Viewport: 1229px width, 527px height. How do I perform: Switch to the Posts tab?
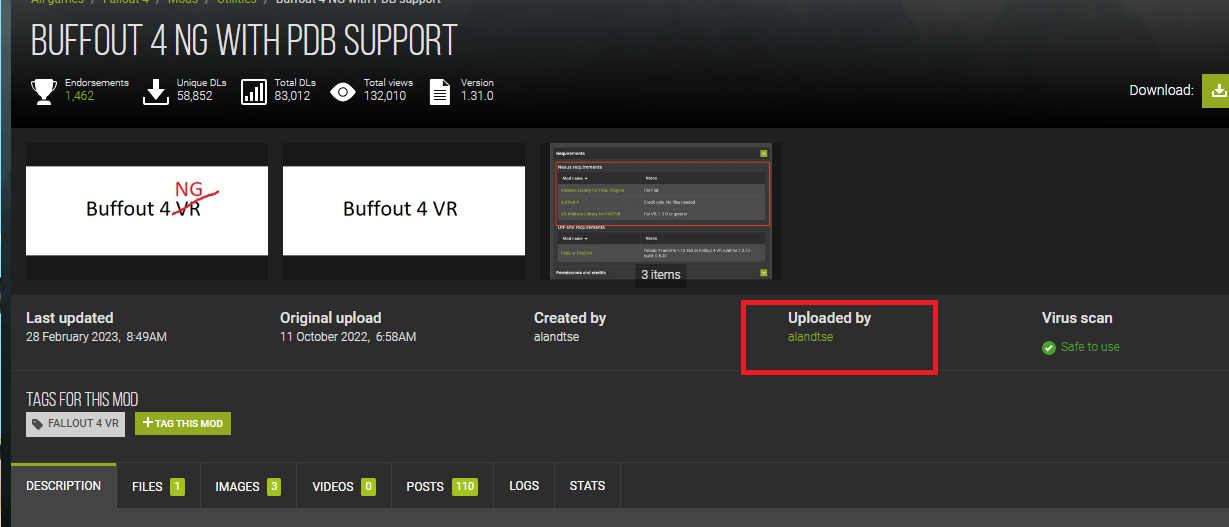[442, 487]
